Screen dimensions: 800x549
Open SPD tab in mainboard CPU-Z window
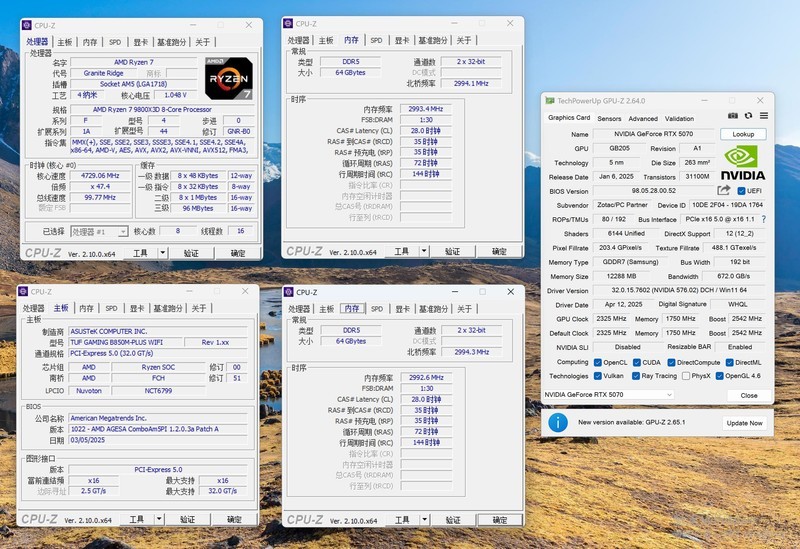pyautogui.click(x=111, y=308)
